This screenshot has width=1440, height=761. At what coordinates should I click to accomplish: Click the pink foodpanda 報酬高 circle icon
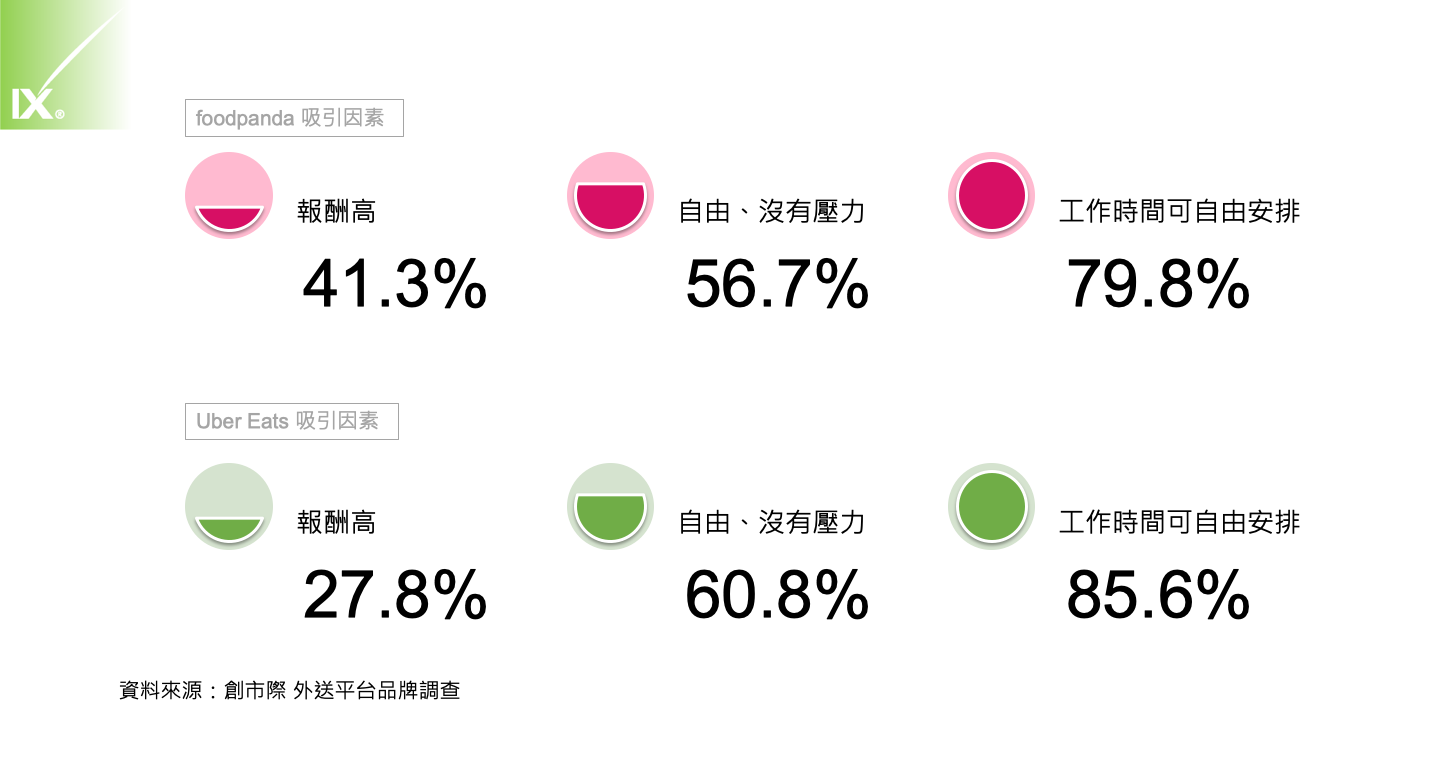pyautogui.click(x=229, y=196)
